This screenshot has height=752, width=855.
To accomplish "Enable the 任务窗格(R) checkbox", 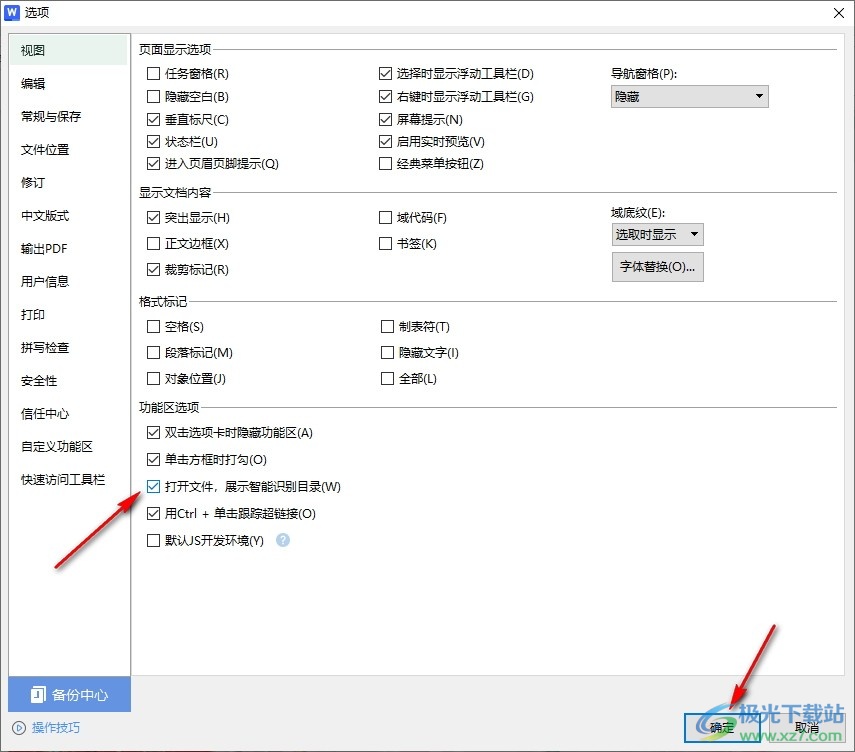I will coord(154,73).
